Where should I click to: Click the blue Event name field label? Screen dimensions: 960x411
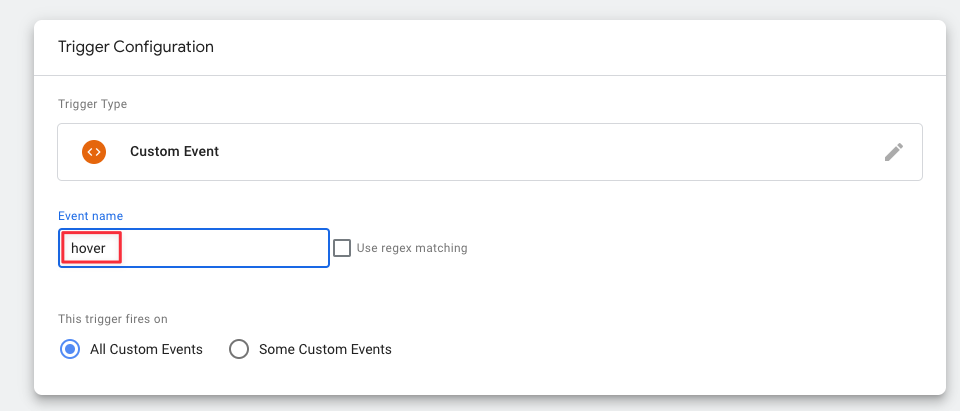[x=91, y=216]
